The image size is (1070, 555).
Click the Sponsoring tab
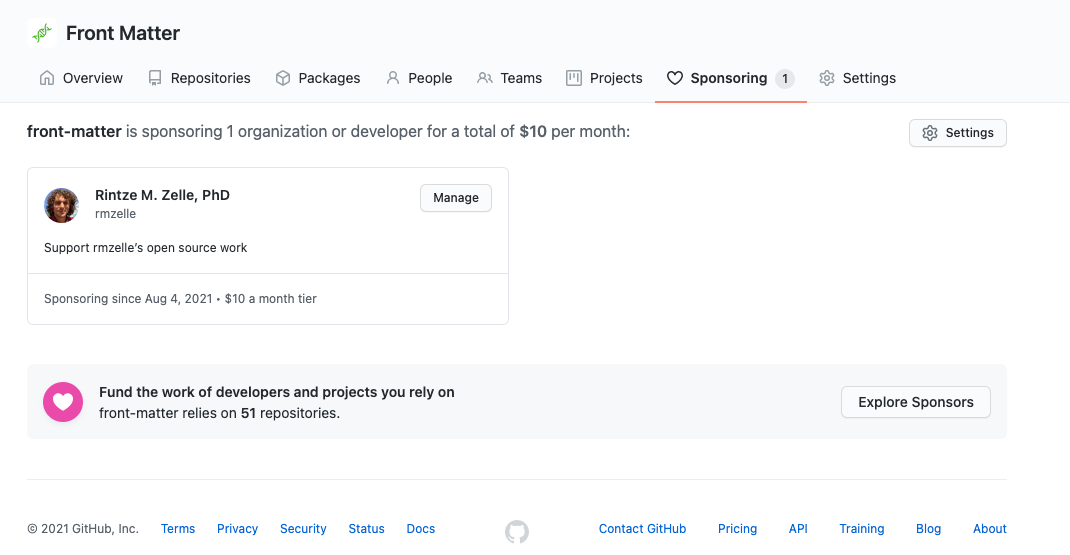pyautogui.click(x=729, y=78)
